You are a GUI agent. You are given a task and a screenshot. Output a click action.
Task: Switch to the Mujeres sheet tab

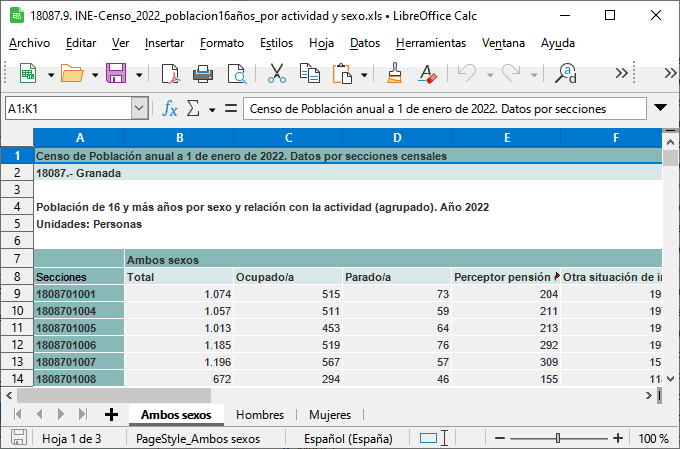click(329, 414)
